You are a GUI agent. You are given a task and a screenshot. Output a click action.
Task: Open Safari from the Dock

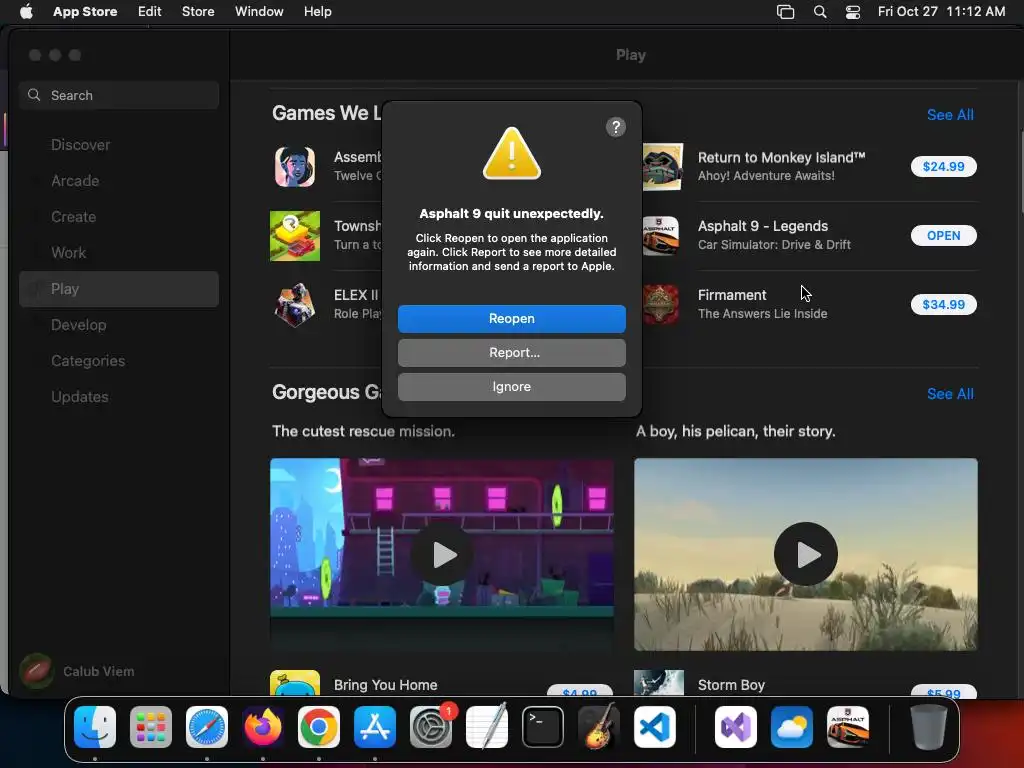pos(207,727)
